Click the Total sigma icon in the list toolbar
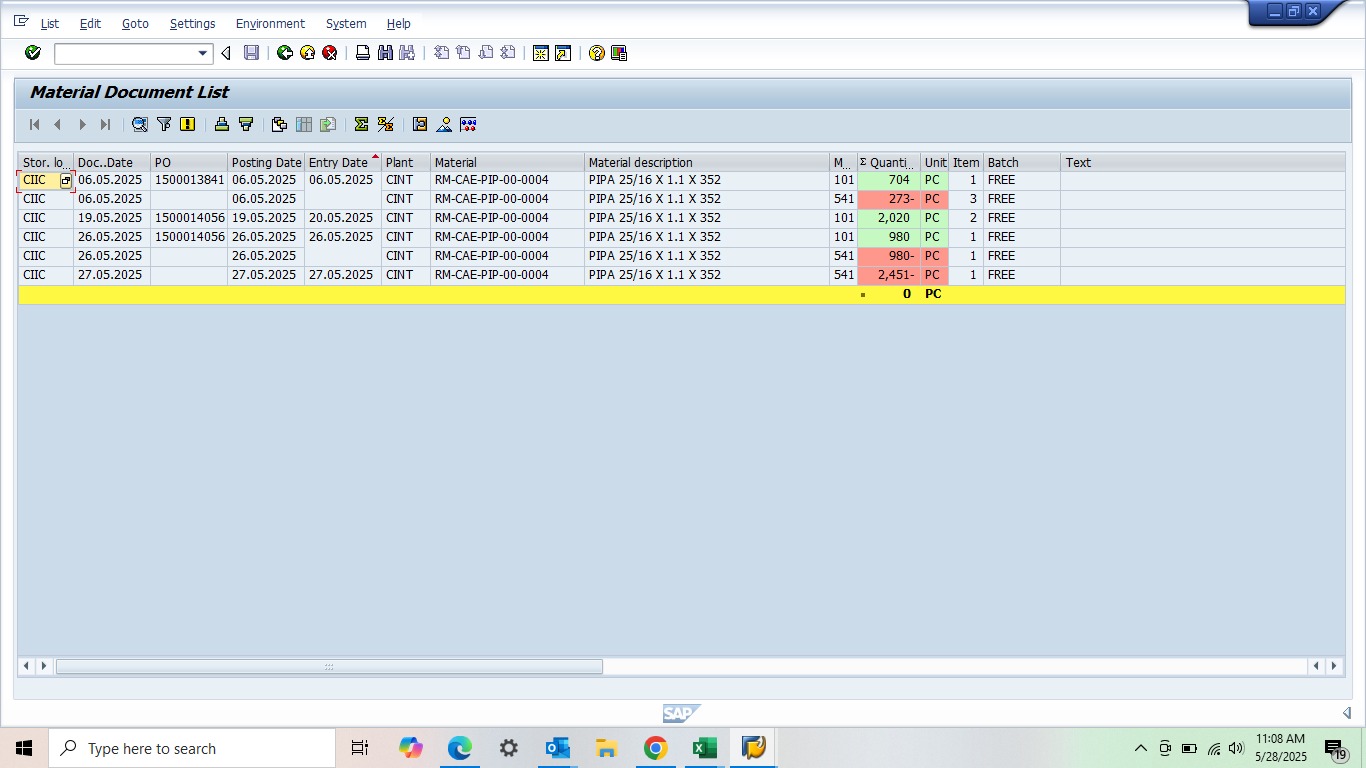The image size is (1366, 768). [361, 124]
